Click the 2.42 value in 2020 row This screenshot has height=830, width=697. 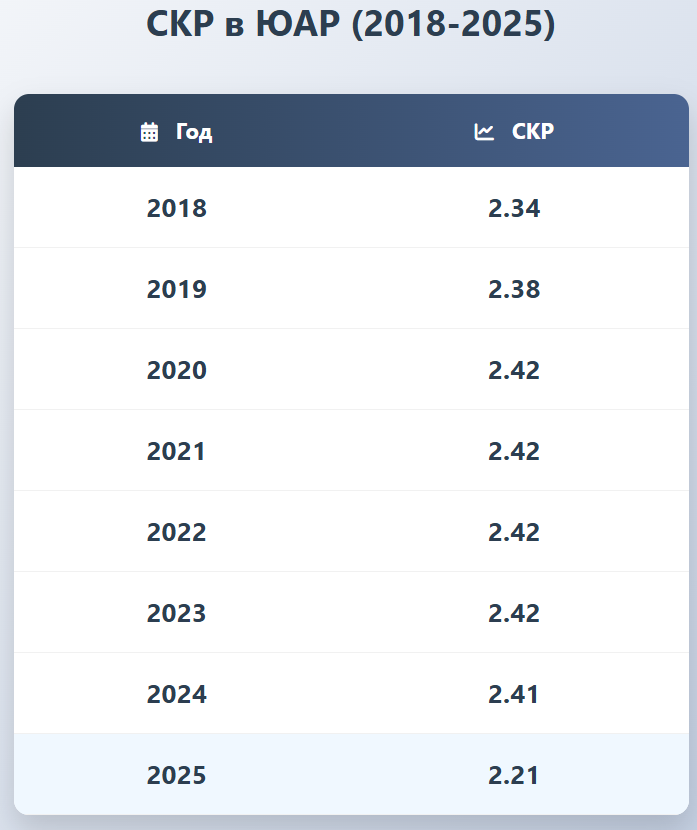pyautogui.click(x=514, y=370)
